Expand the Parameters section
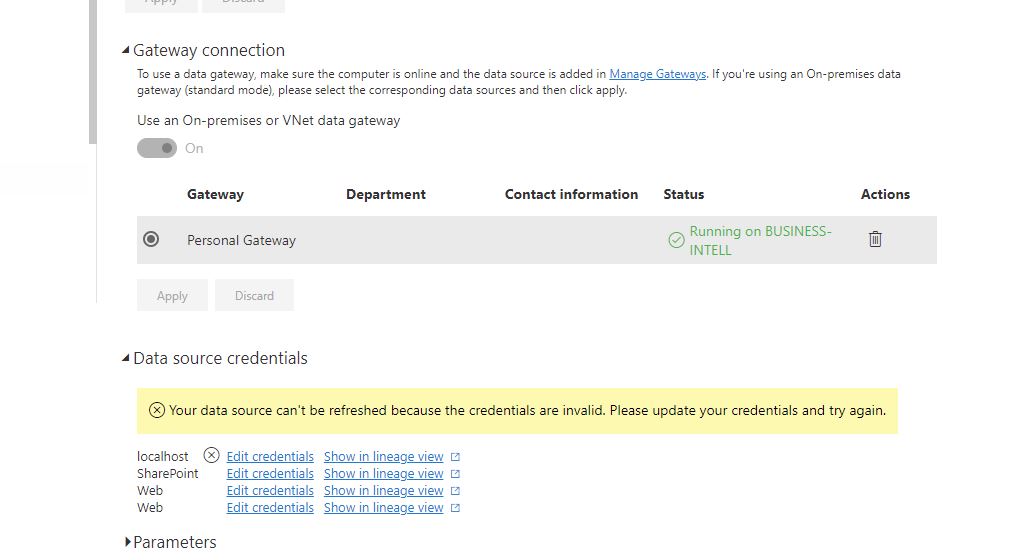1031x560 pixels. (x=128, y=542)
